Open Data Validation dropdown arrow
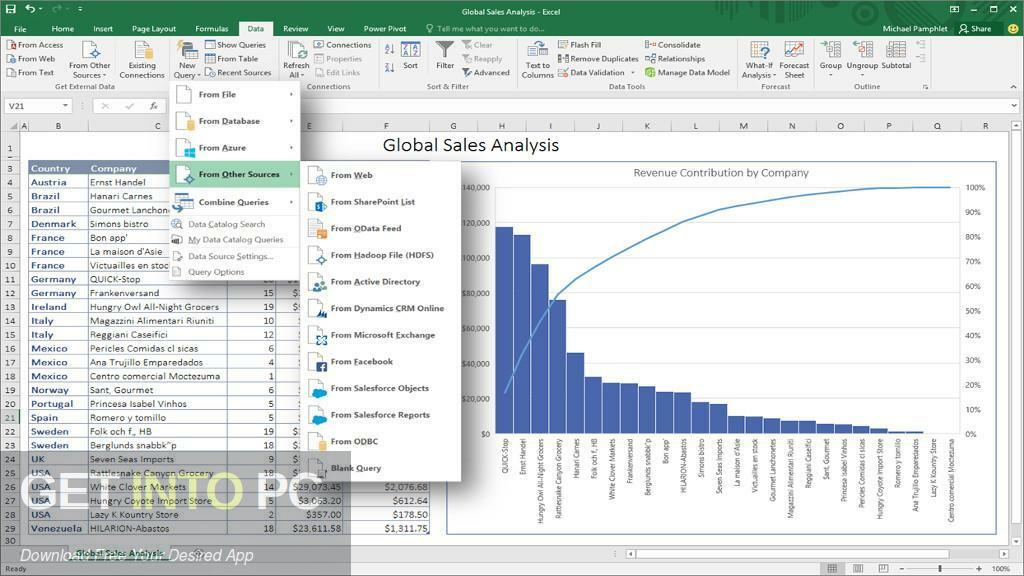Image resolution: width=1024 pixels, height=576 pixels. coord(633,72)
